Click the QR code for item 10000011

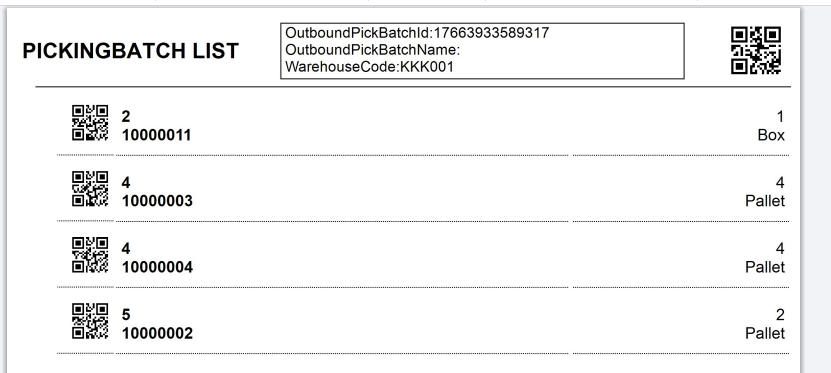pyautogui.click(x=90, y=123)
